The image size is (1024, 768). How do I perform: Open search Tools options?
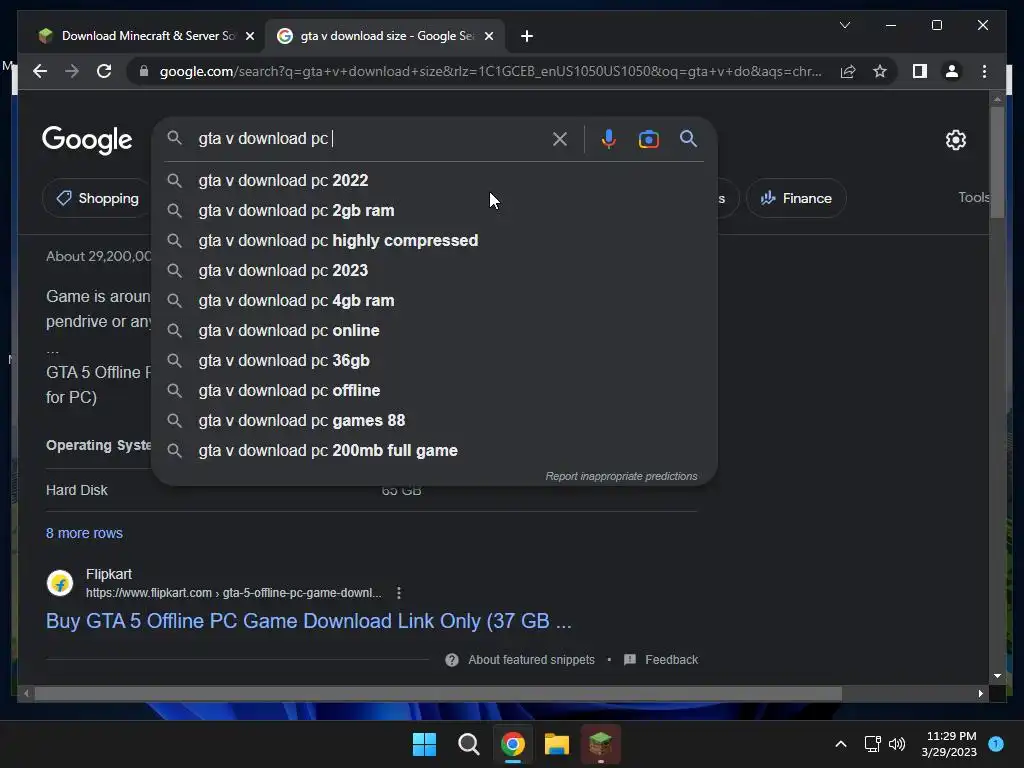pos(973,197)
